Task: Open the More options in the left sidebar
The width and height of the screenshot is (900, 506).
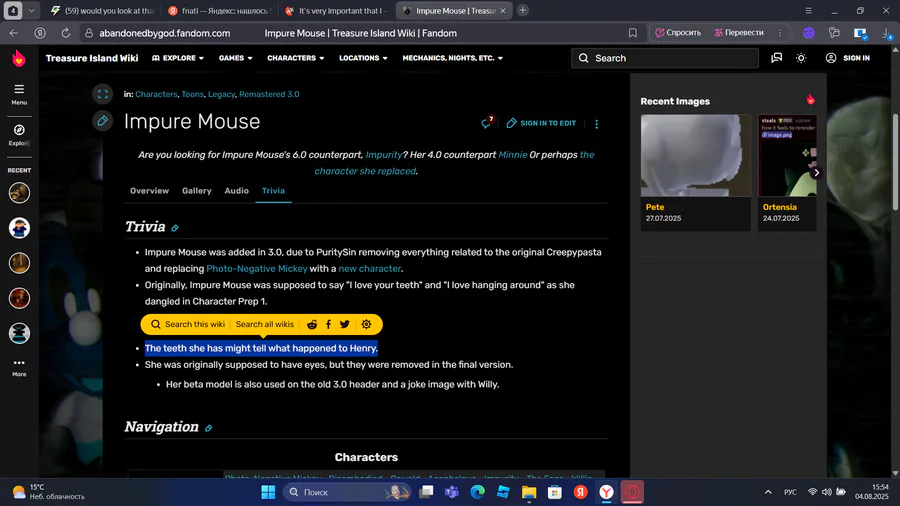Action: tap(19, 368)
